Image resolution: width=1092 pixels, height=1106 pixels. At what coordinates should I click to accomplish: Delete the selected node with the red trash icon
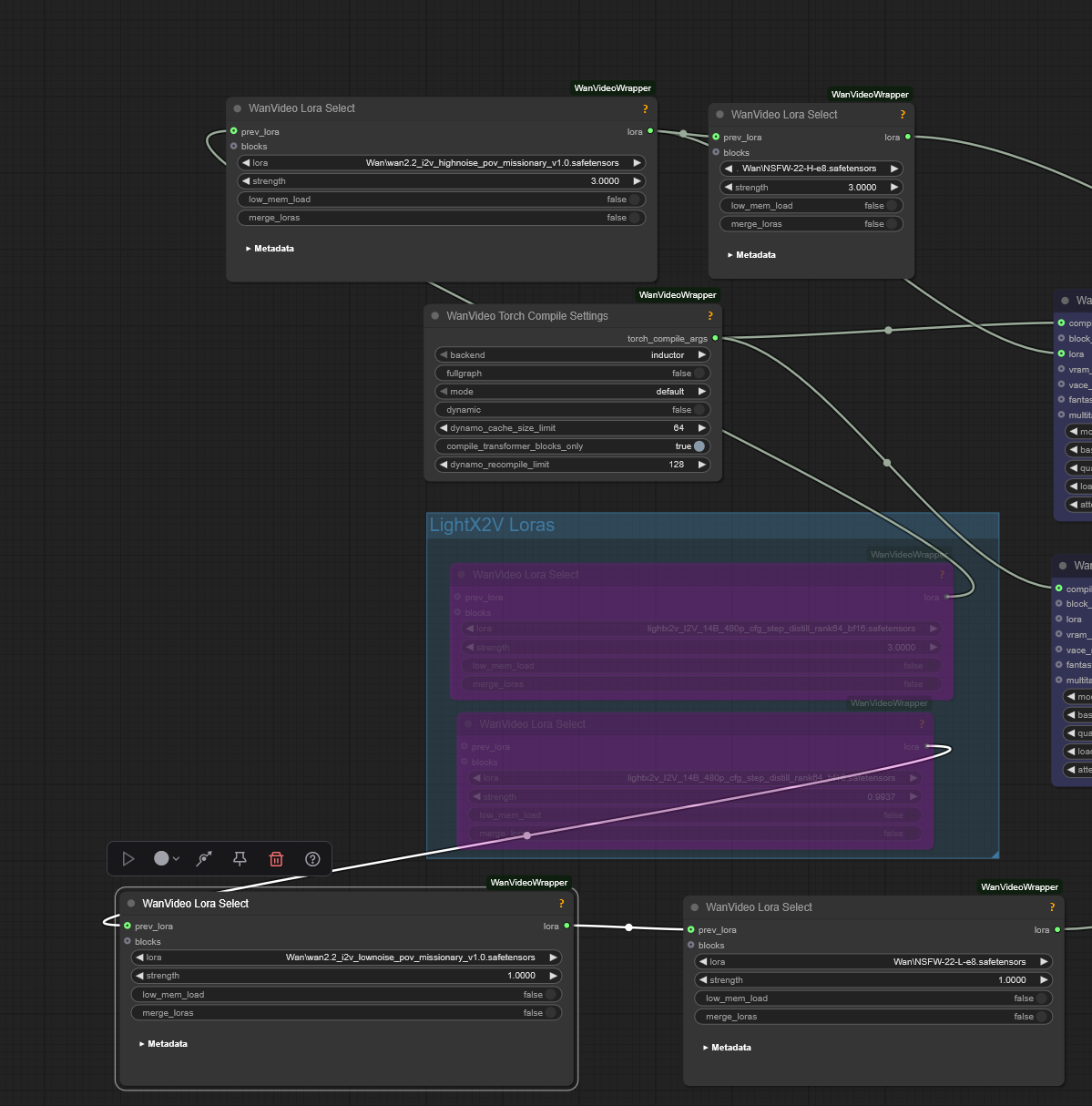pos(276,858)
